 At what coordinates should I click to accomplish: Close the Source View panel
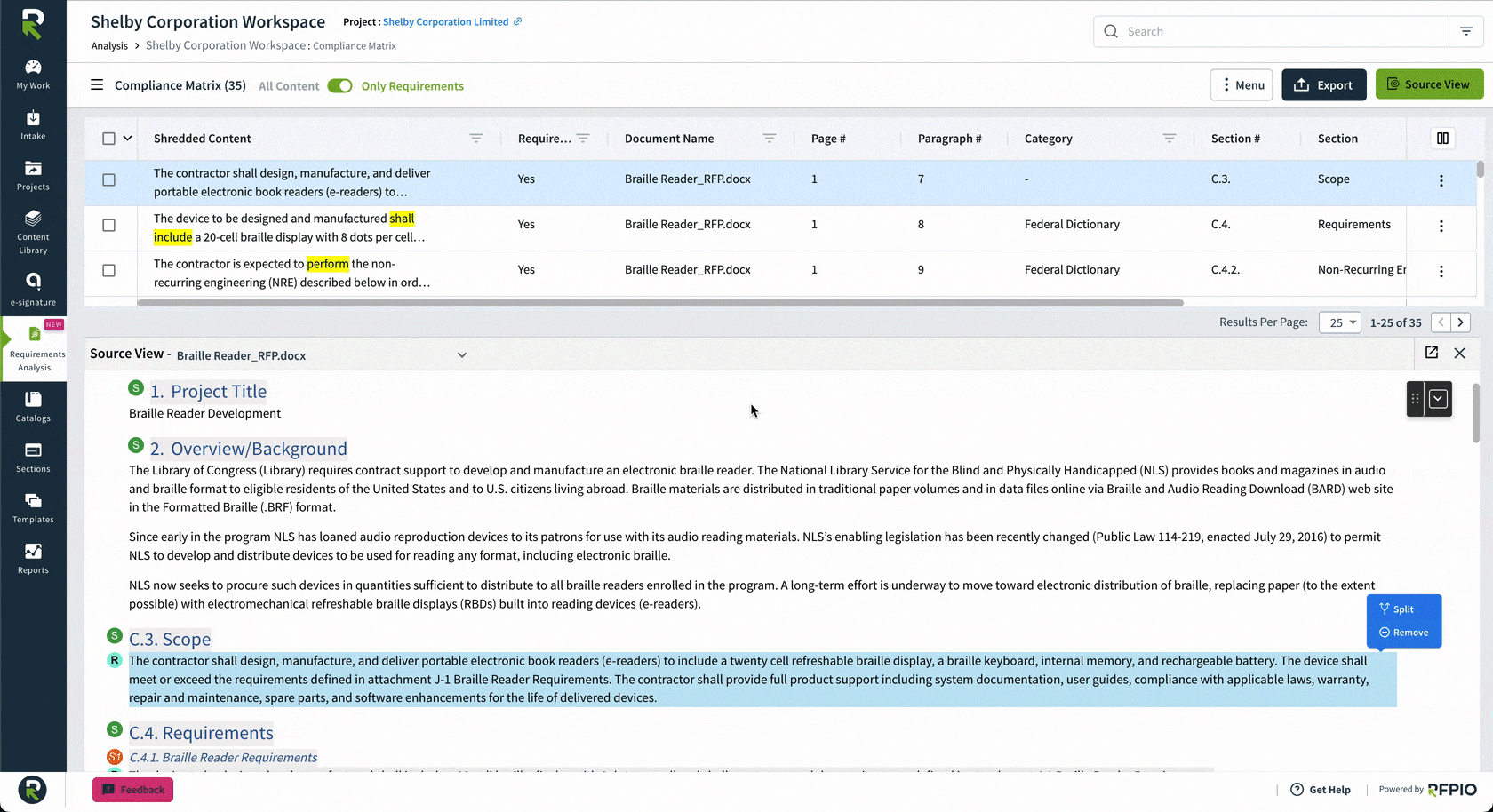click(x=1459, y=353)
